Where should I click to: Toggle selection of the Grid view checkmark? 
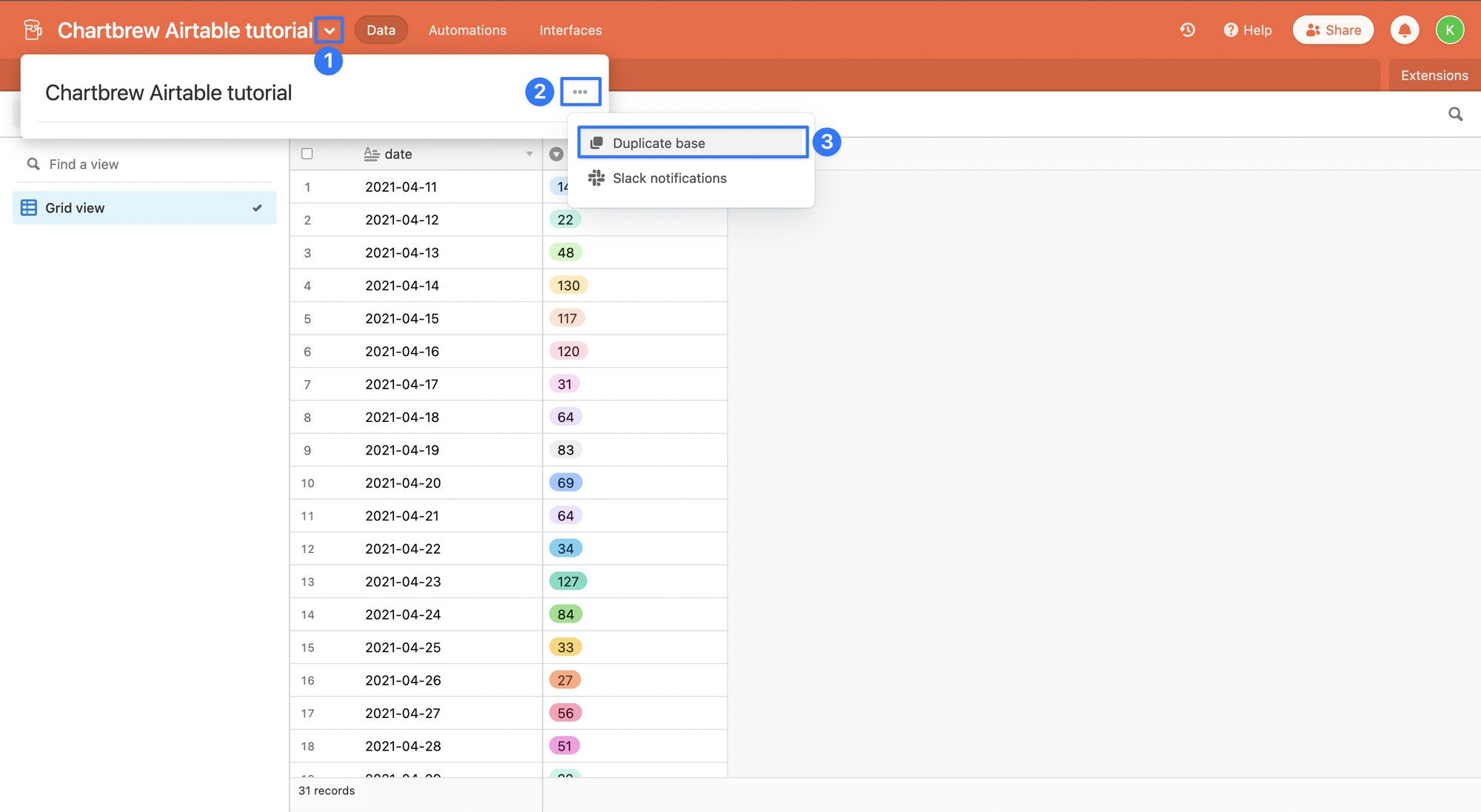coord(257,208)
